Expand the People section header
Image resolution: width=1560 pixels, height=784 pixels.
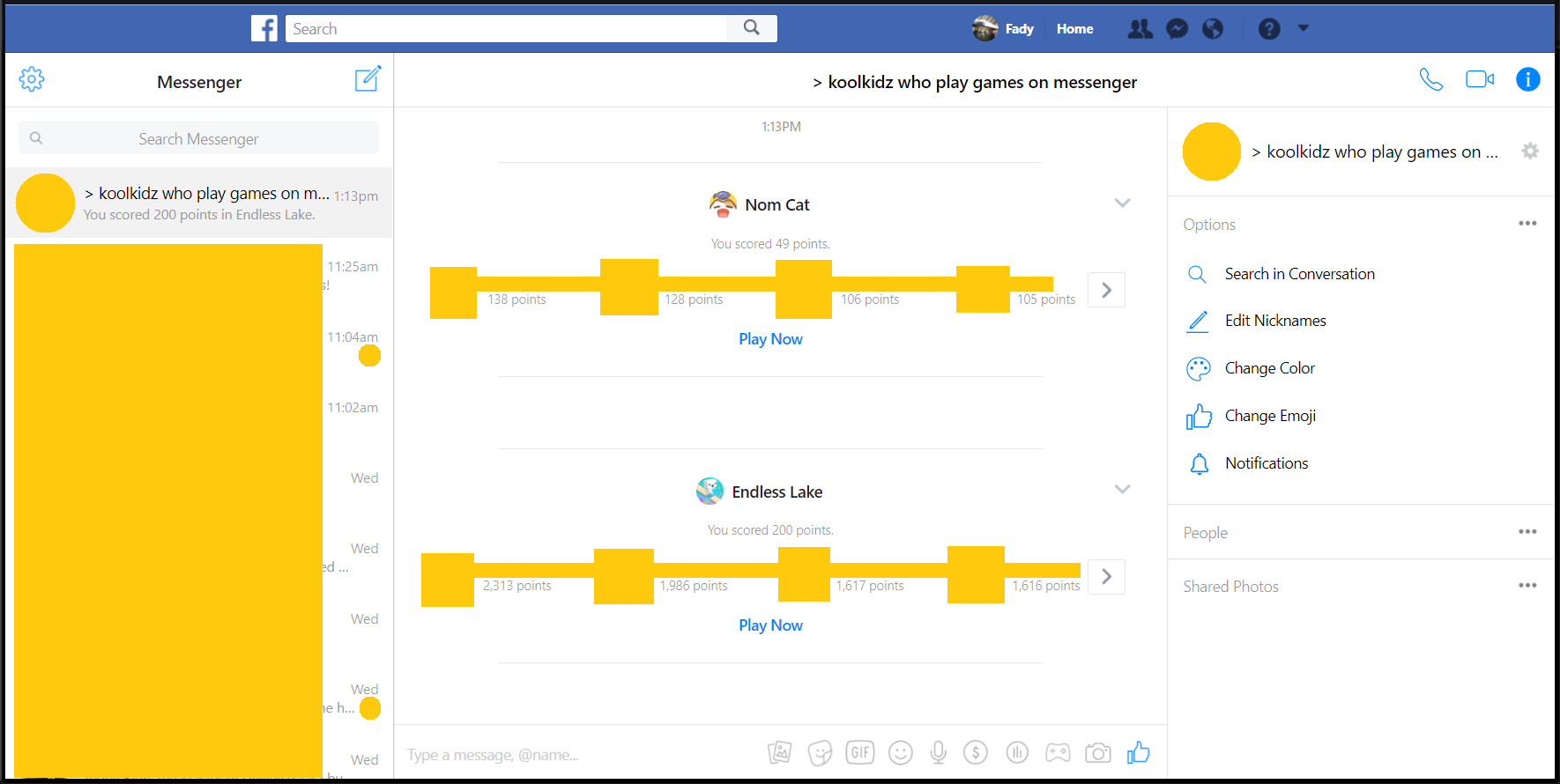[x=1206, y=533]
